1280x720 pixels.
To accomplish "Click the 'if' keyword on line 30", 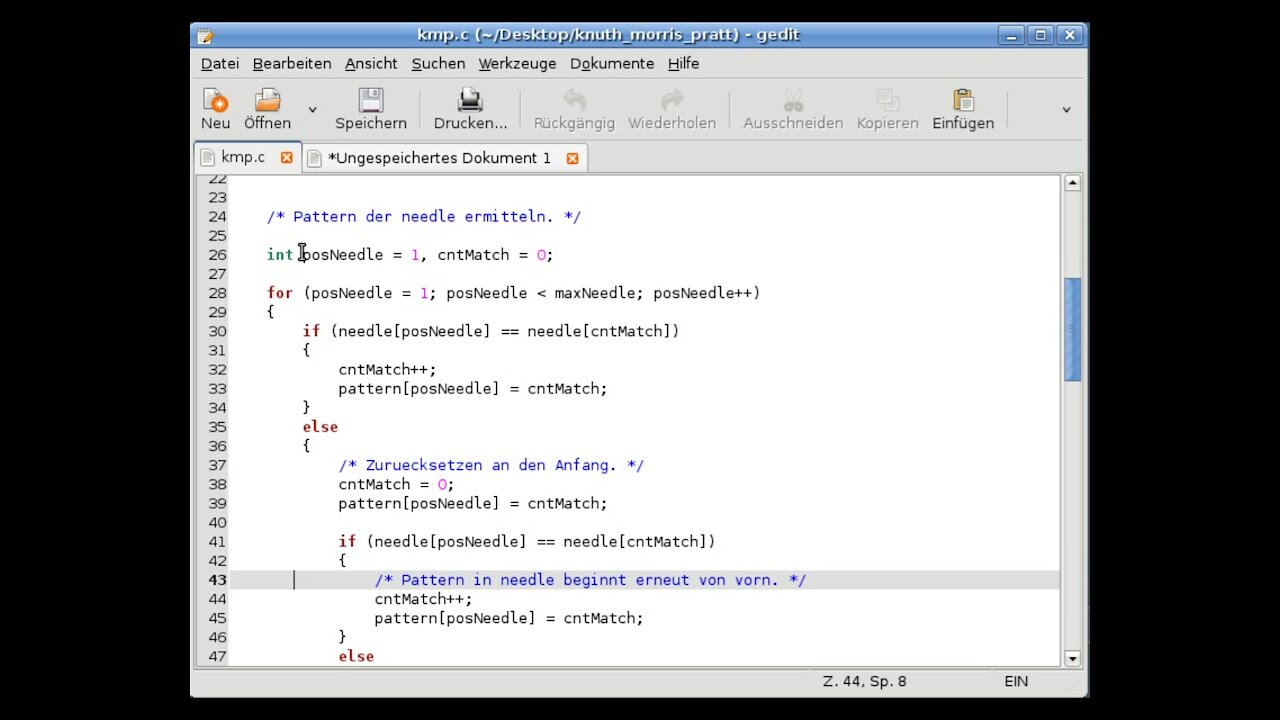I will (x=311, y=331).
